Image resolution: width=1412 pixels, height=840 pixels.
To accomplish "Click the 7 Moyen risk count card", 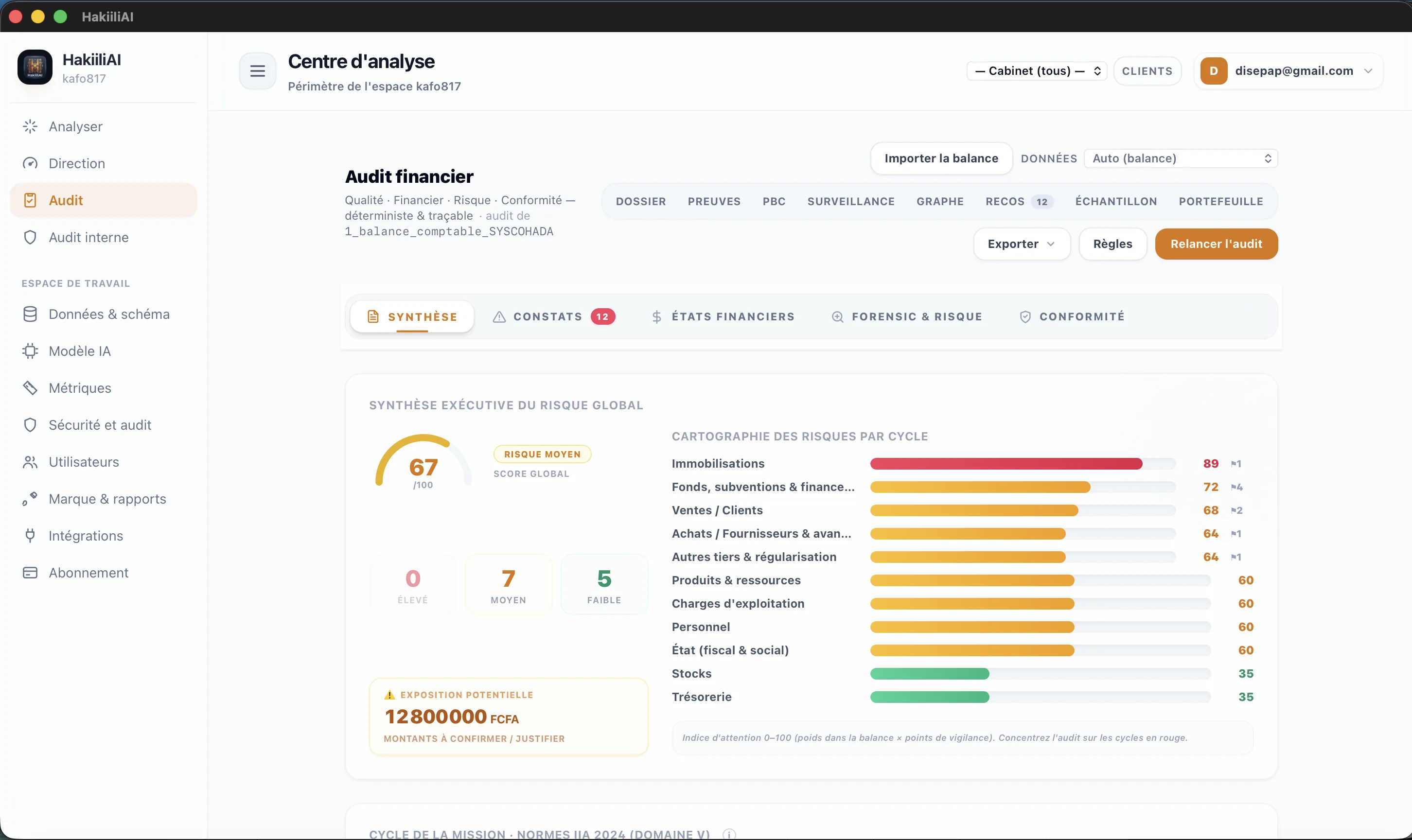I will click(509, 585).
